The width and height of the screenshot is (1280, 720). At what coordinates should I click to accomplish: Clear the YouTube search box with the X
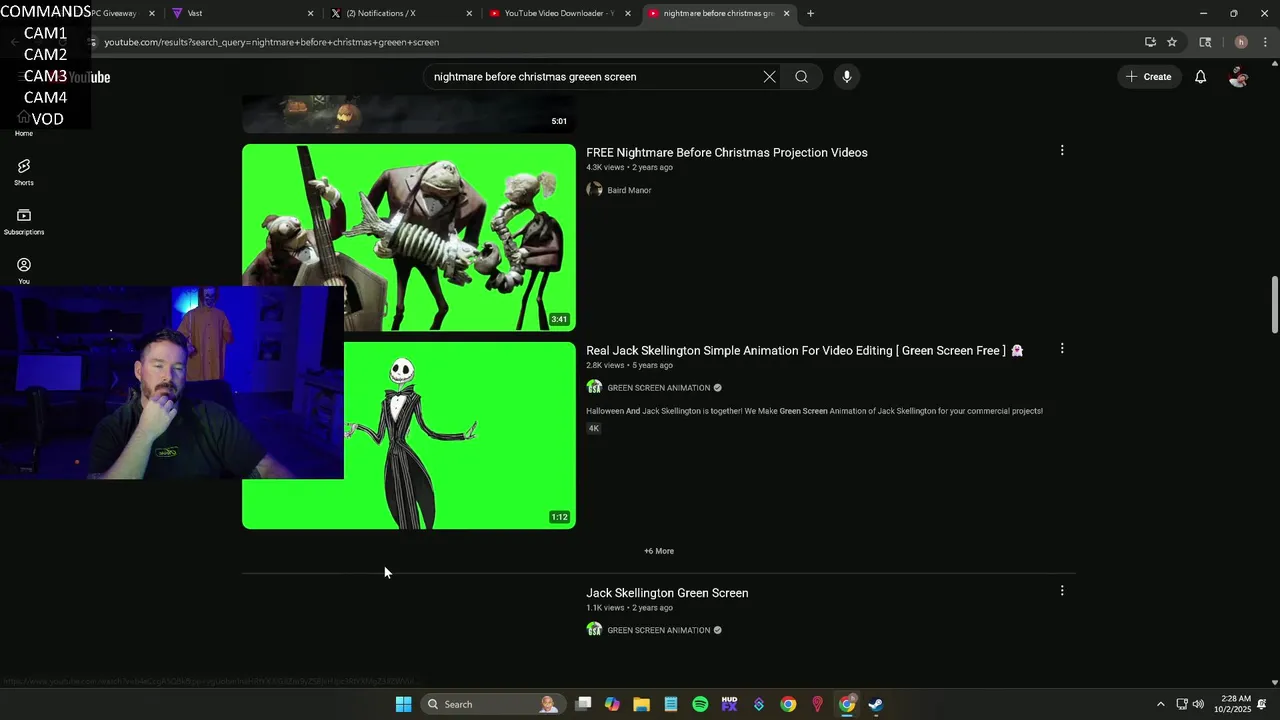[x=769, y=77]
